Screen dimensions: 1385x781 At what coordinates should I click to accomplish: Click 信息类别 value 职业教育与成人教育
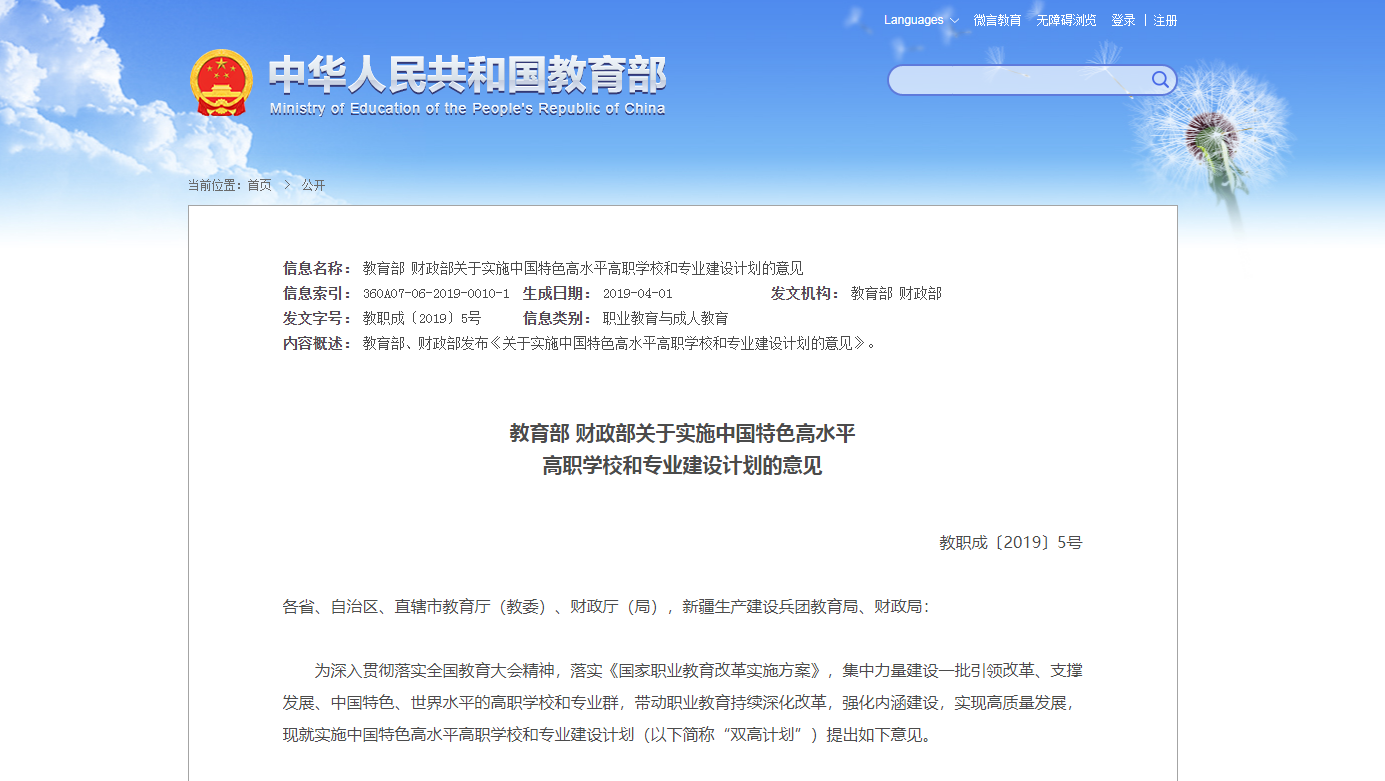(665, 318)
